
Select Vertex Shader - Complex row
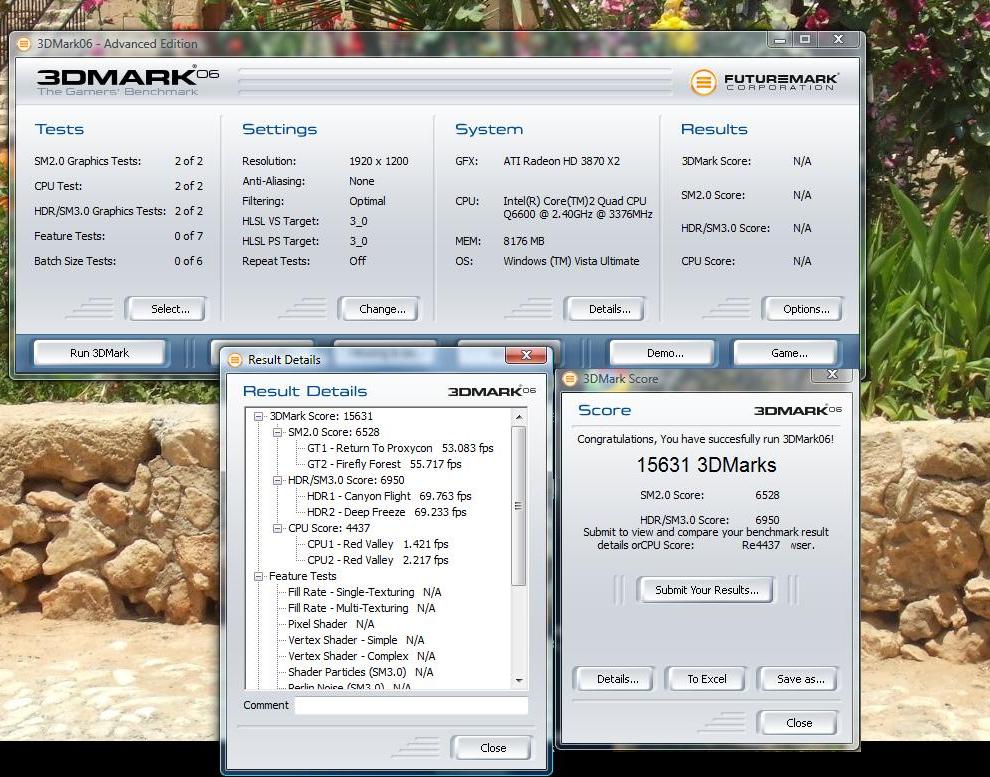[x=361, y=656]
